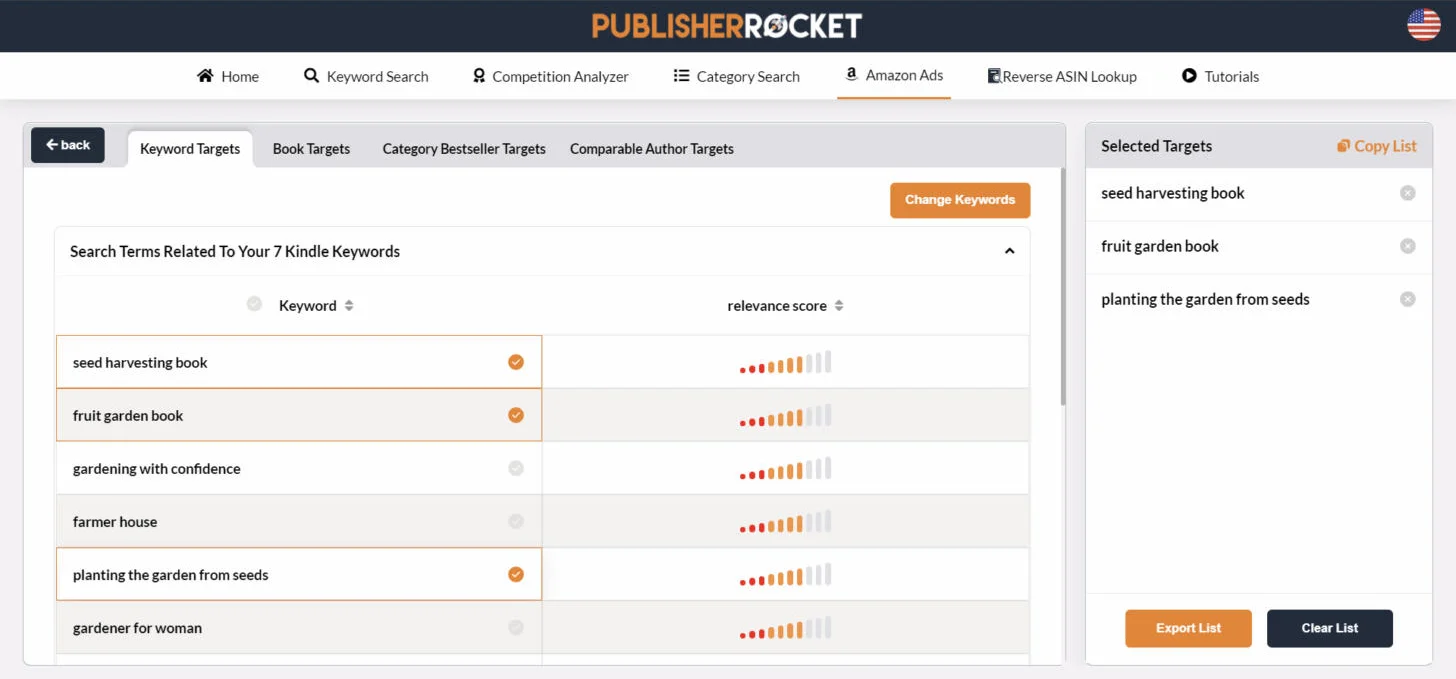1456x679 pixels.
Task: Remove fruit garden book from selected targets
Action: [x=1408, y=246]
